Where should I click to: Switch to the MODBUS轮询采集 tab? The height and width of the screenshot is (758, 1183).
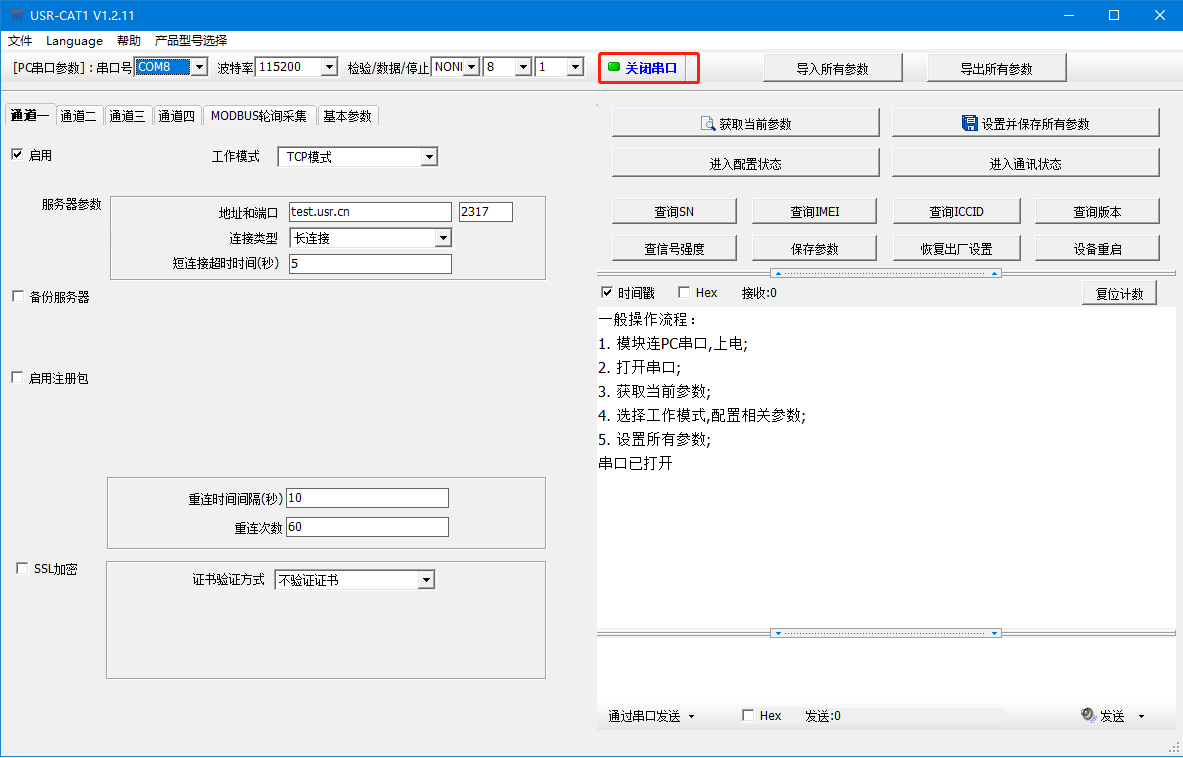(259, 116)
